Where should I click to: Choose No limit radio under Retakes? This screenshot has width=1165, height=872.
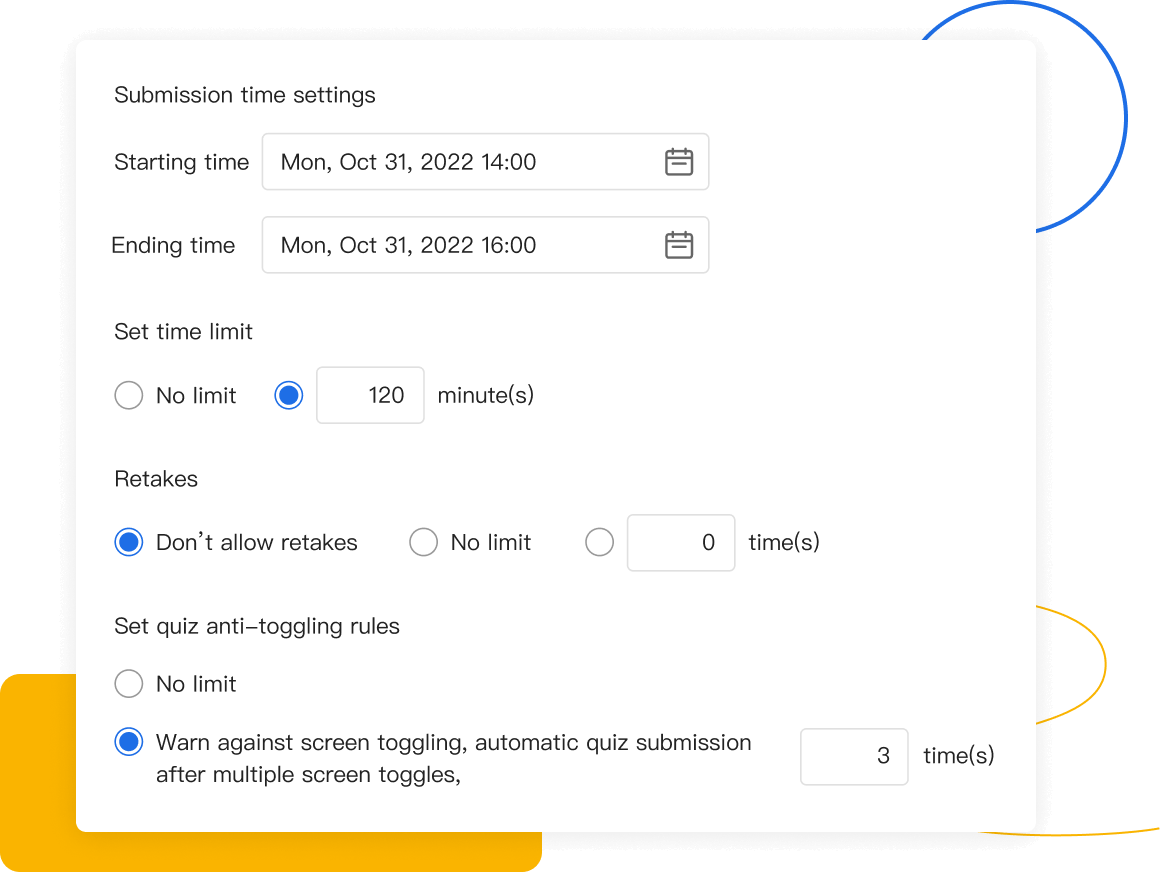click(x=424, y=543)
